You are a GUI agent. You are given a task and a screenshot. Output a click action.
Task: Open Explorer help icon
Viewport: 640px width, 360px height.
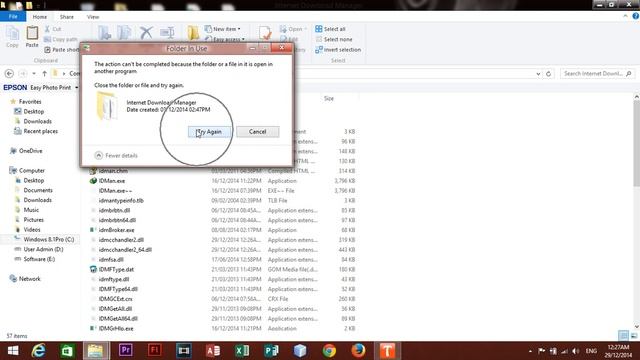[x=636, y=16]
